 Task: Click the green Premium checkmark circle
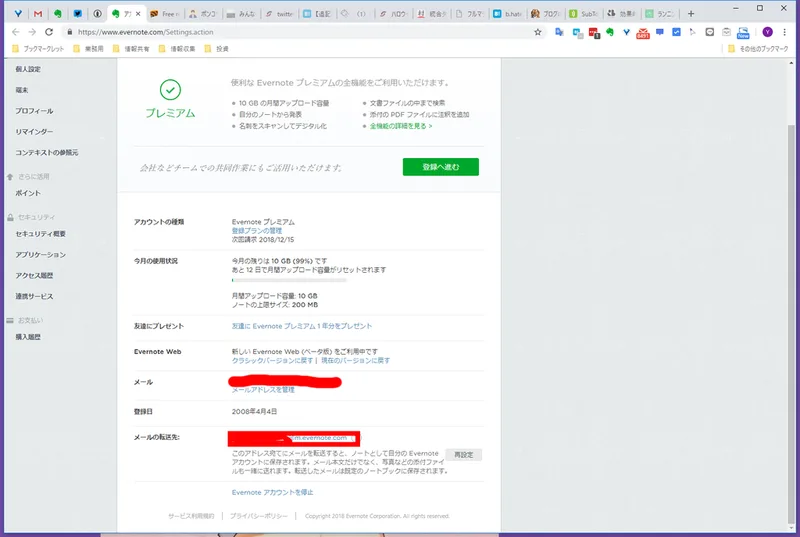click(170, 90)
